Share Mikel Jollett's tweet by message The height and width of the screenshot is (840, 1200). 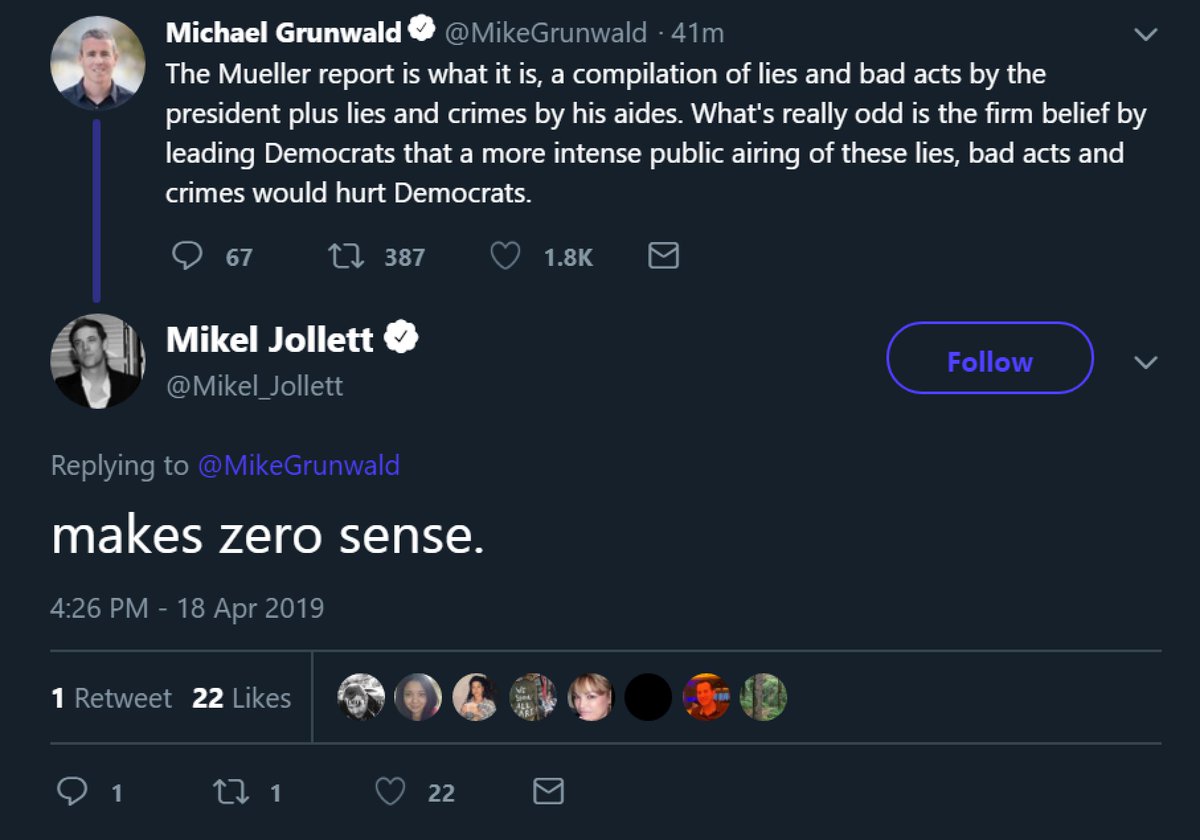[x=548, y=792]
